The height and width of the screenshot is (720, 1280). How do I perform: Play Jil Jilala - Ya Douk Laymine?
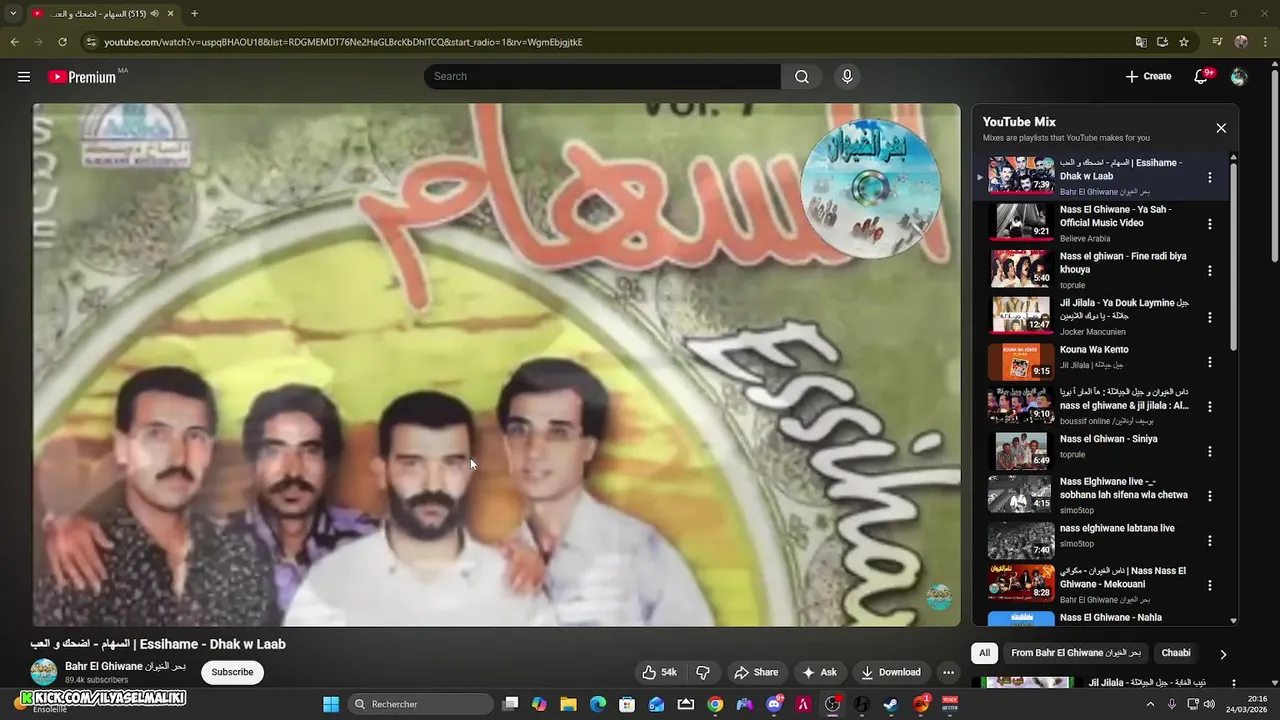pos(1021,315)
